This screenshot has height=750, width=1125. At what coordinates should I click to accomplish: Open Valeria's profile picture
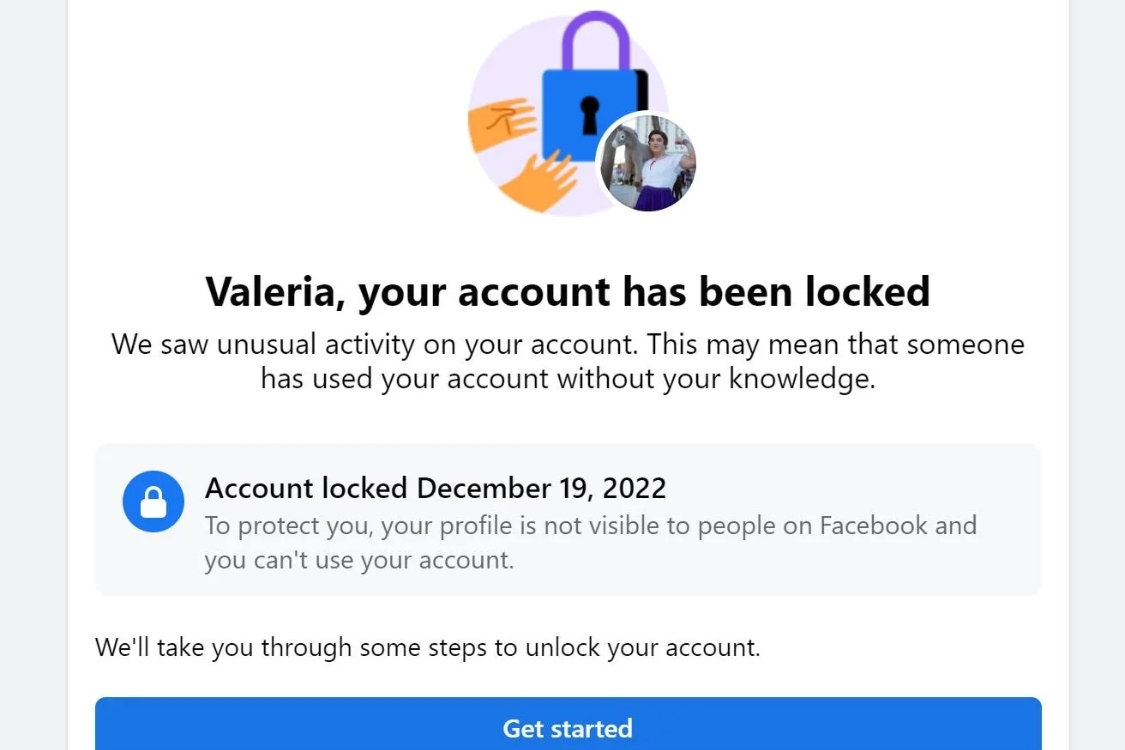click(x=647, y=162)
